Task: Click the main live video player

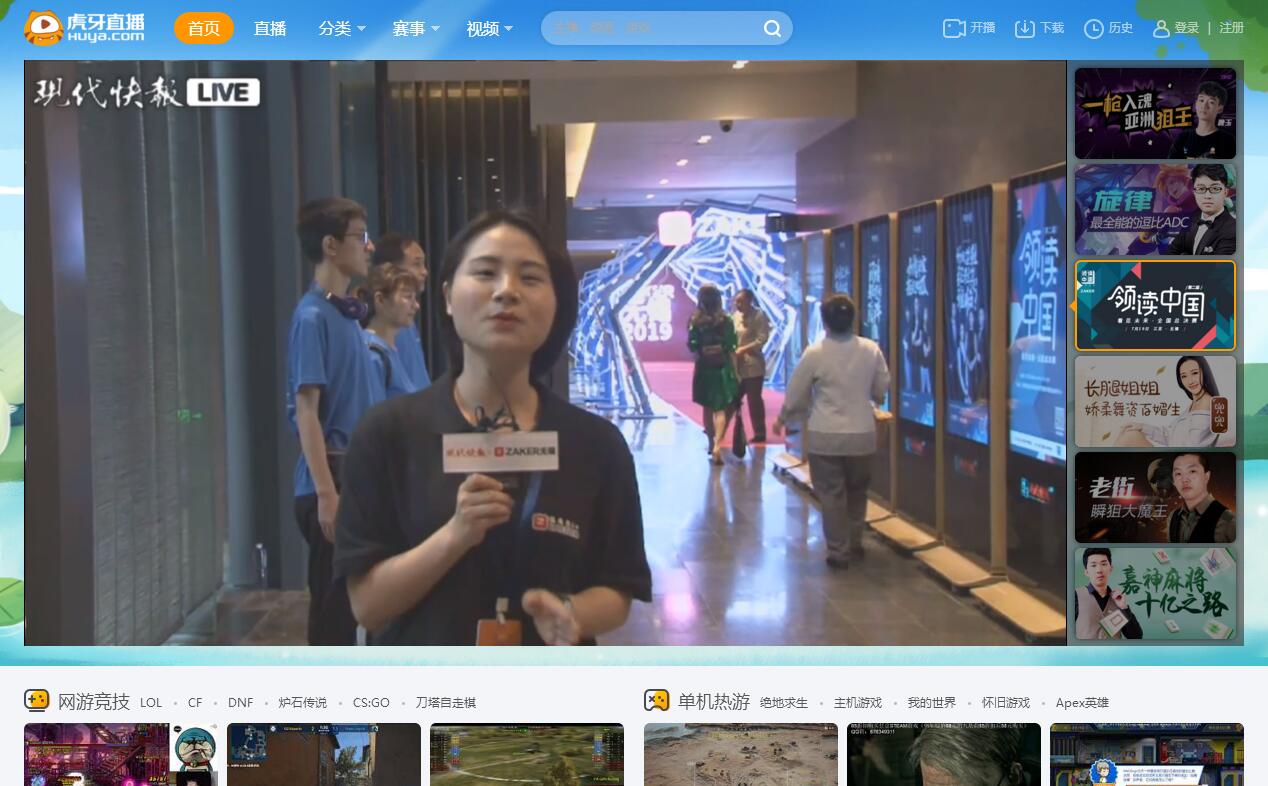Action: coord(545,353)
